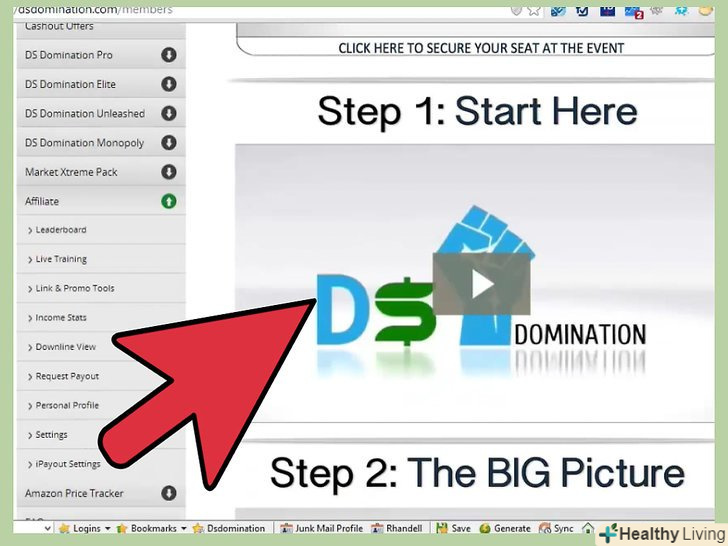Open Link & Promo Tools
This screenshot has width=728, height=546.
pos(75,288)
